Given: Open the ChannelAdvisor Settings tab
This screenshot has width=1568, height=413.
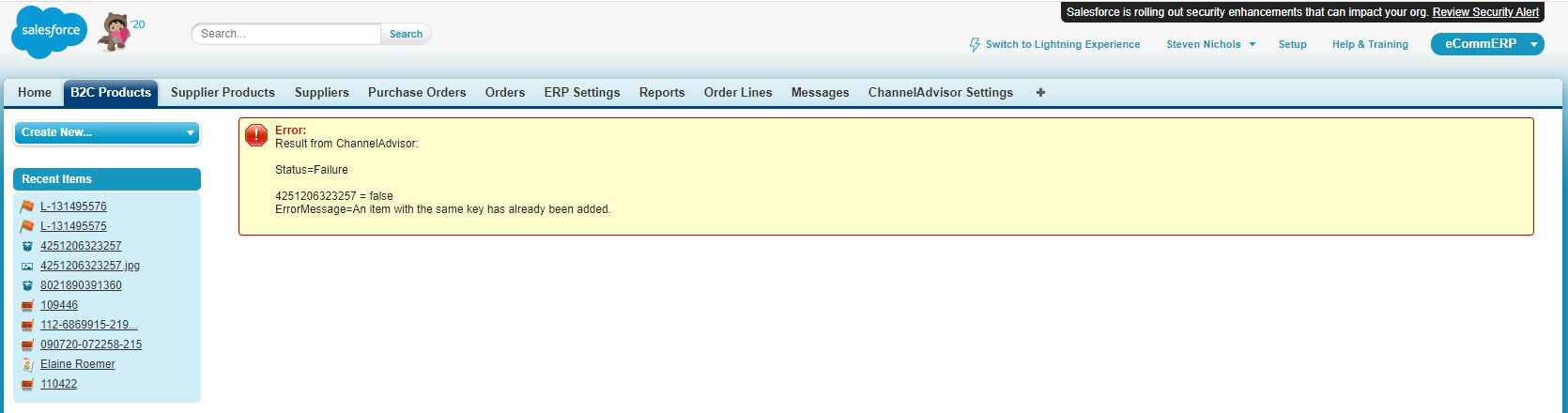Looking at the screenshot, I should [x=941, y=92].
